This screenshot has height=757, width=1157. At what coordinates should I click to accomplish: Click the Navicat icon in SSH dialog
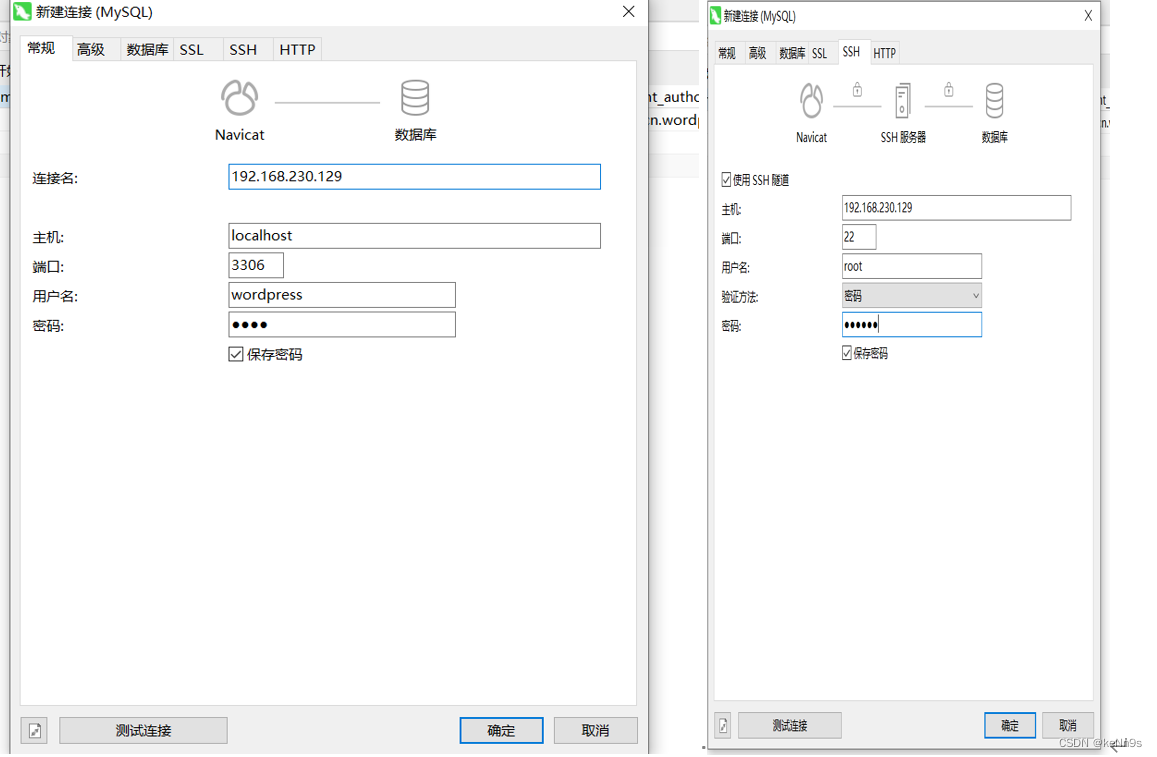click(x=812, y=101)
